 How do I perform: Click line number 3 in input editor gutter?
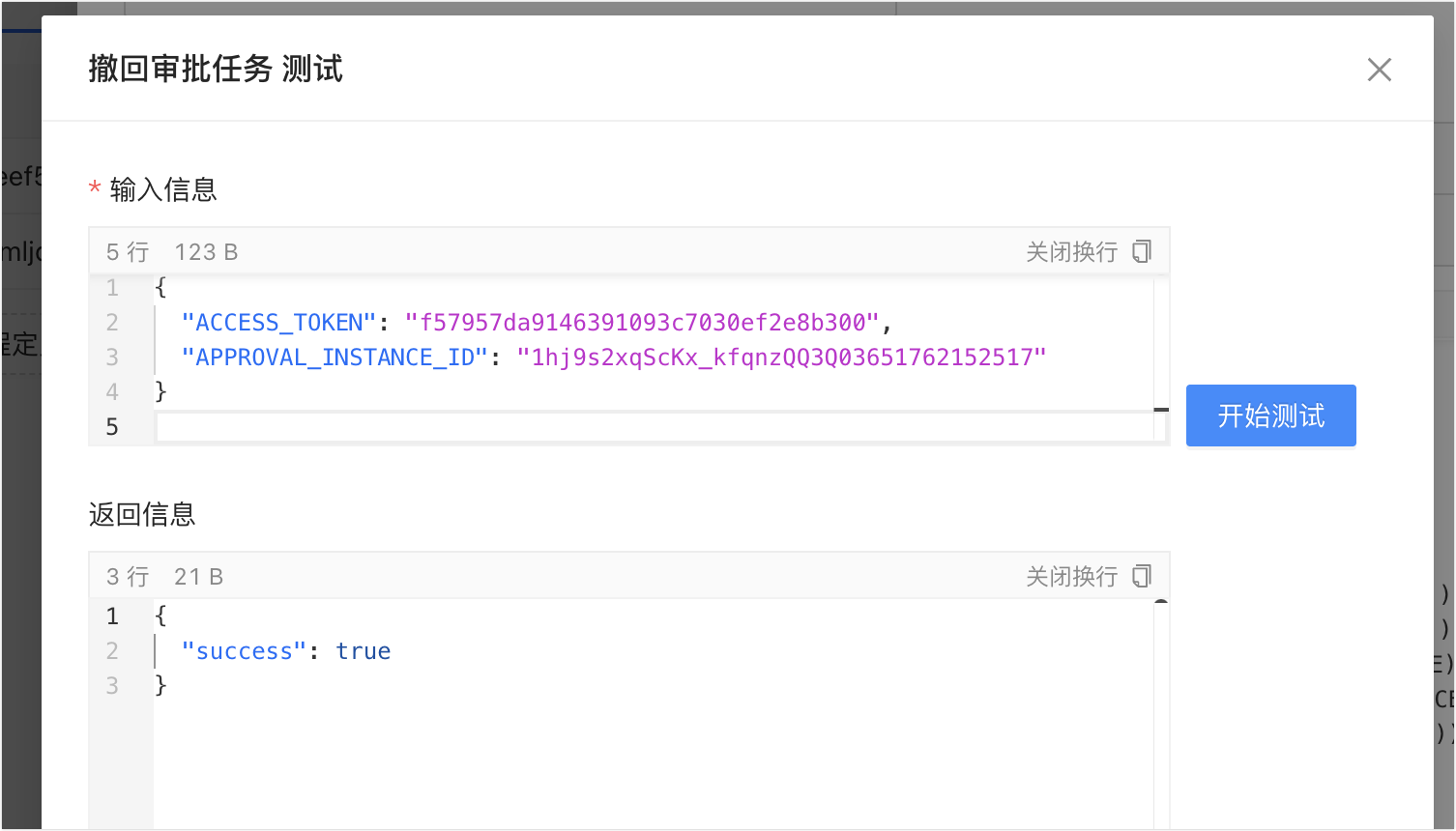tap(113, 358)
